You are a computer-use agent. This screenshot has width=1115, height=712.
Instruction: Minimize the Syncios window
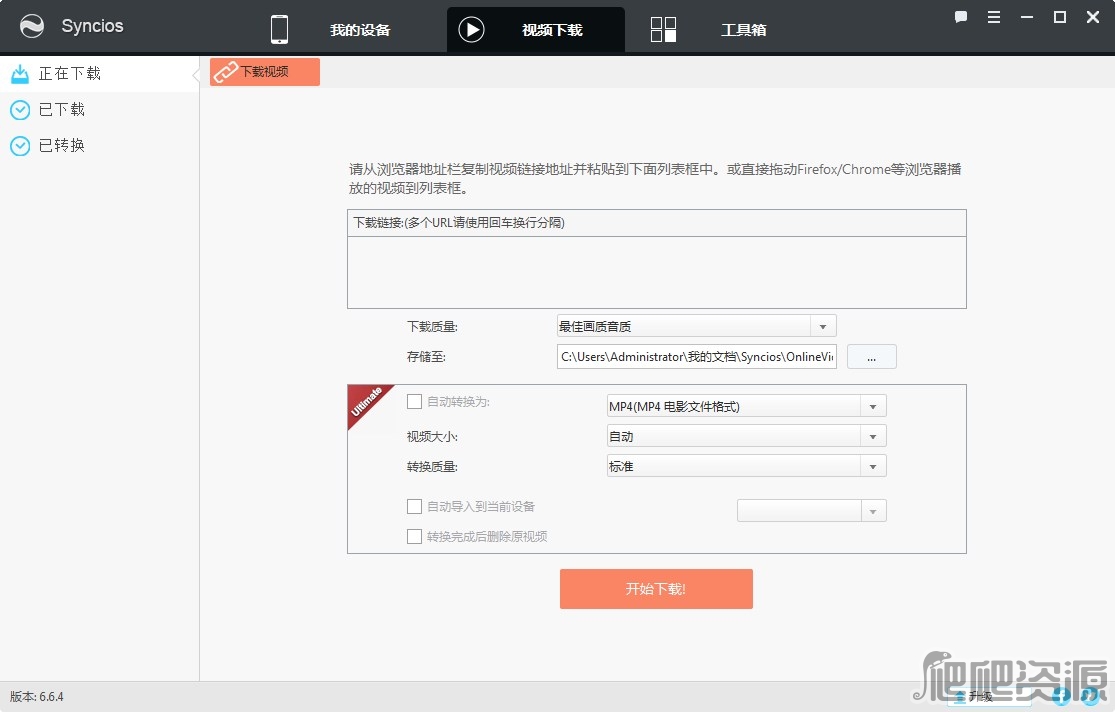coord(1027,17)
